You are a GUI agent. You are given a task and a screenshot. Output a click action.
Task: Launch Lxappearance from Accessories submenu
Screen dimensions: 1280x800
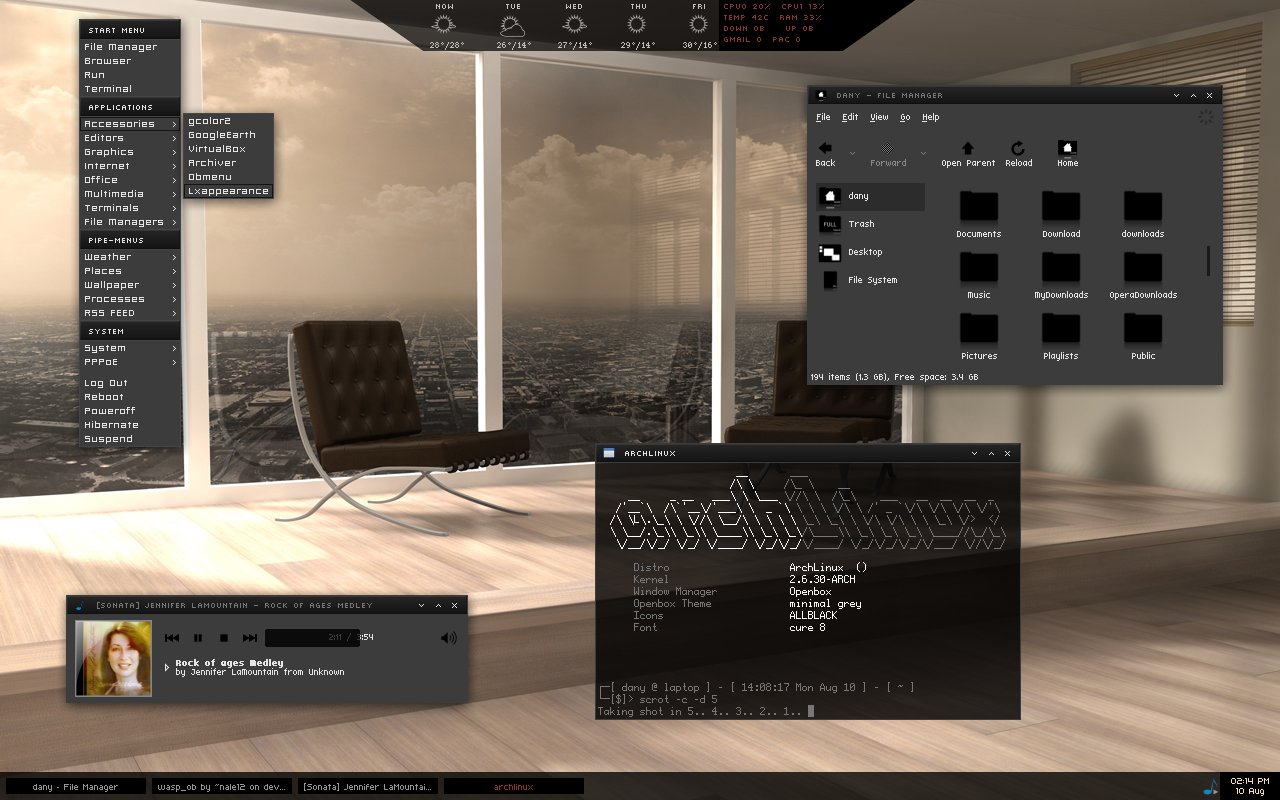(x=228, y=191)
